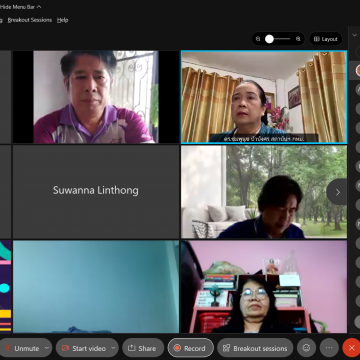Screen dimensions: 360x360
Task: Open video options arrow beside Start video
Action: 114,348
